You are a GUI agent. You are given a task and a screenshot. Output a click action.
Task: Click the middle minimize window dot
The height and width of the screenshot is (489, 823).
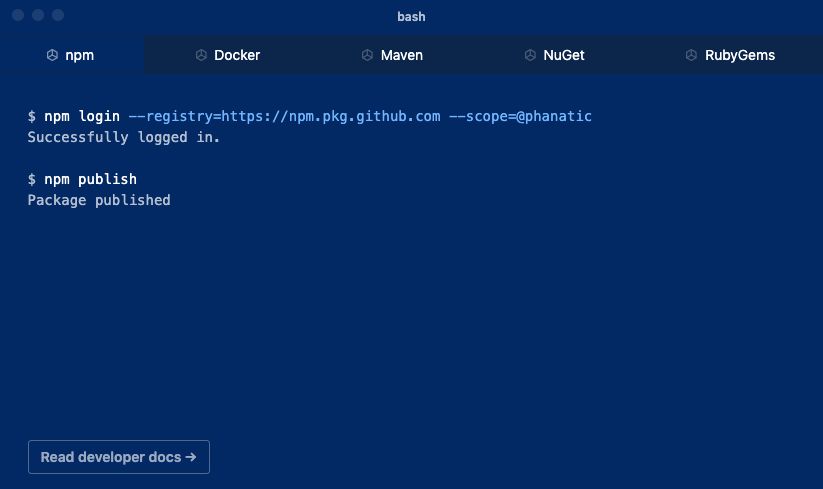(x=38, y=15)
